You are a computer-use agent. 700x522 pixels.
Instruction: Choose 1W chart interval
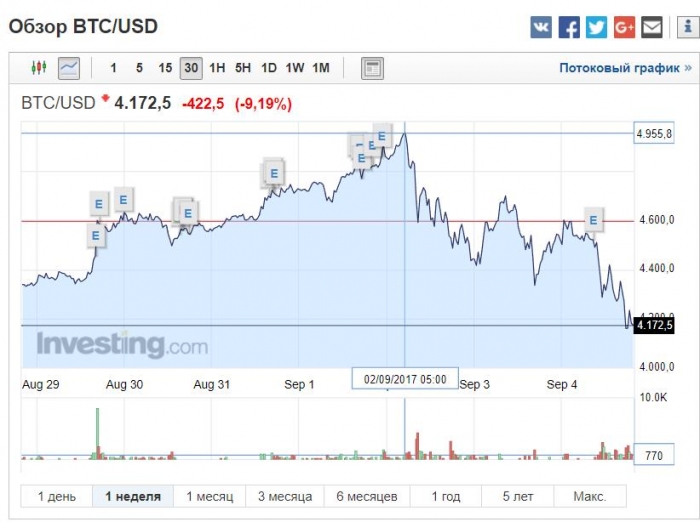coord(295,68)
